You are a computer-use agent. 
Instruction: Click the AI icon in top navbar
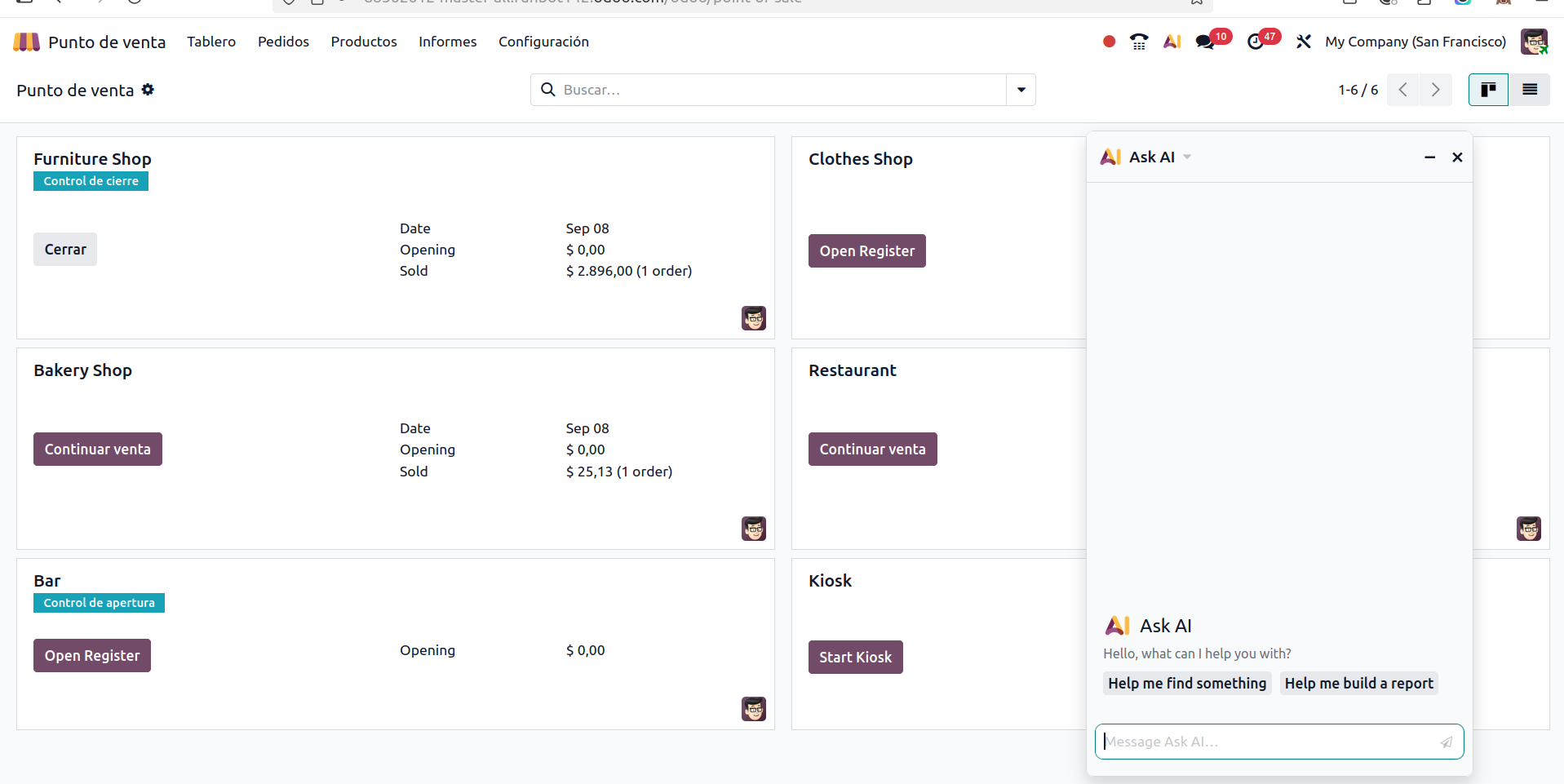(x=1172, y=42)
